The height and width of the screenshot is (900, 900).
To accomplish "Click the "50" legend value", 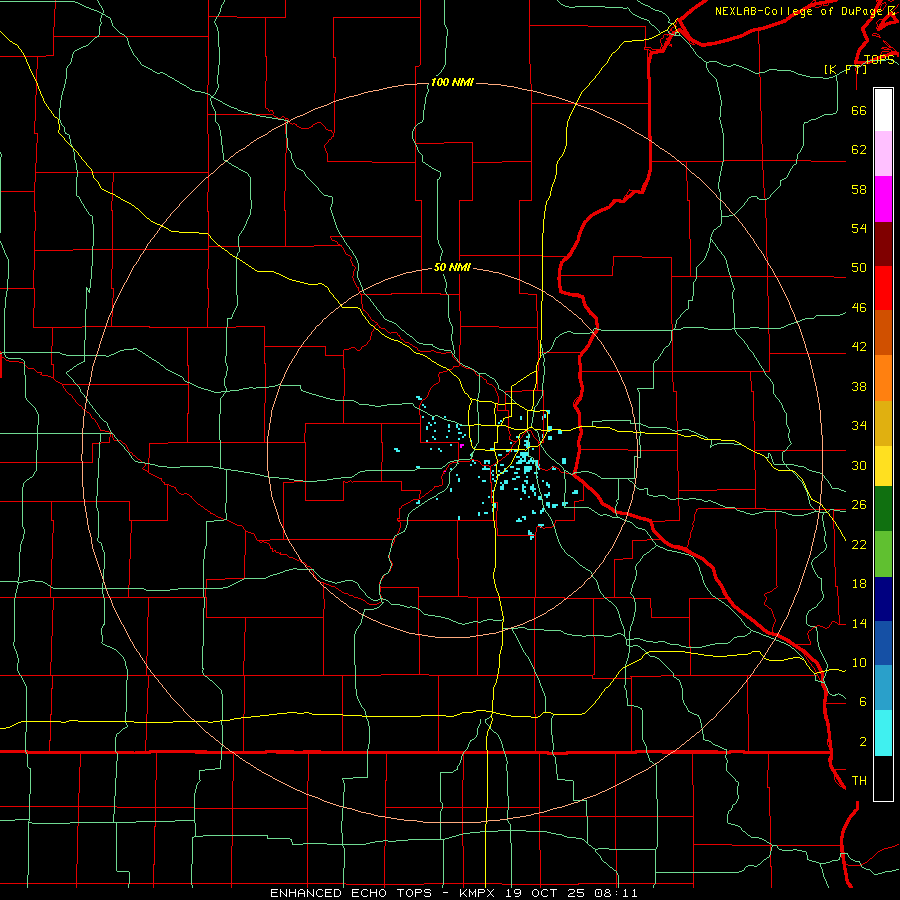I will pyautogui.click(x=859, y=268).
